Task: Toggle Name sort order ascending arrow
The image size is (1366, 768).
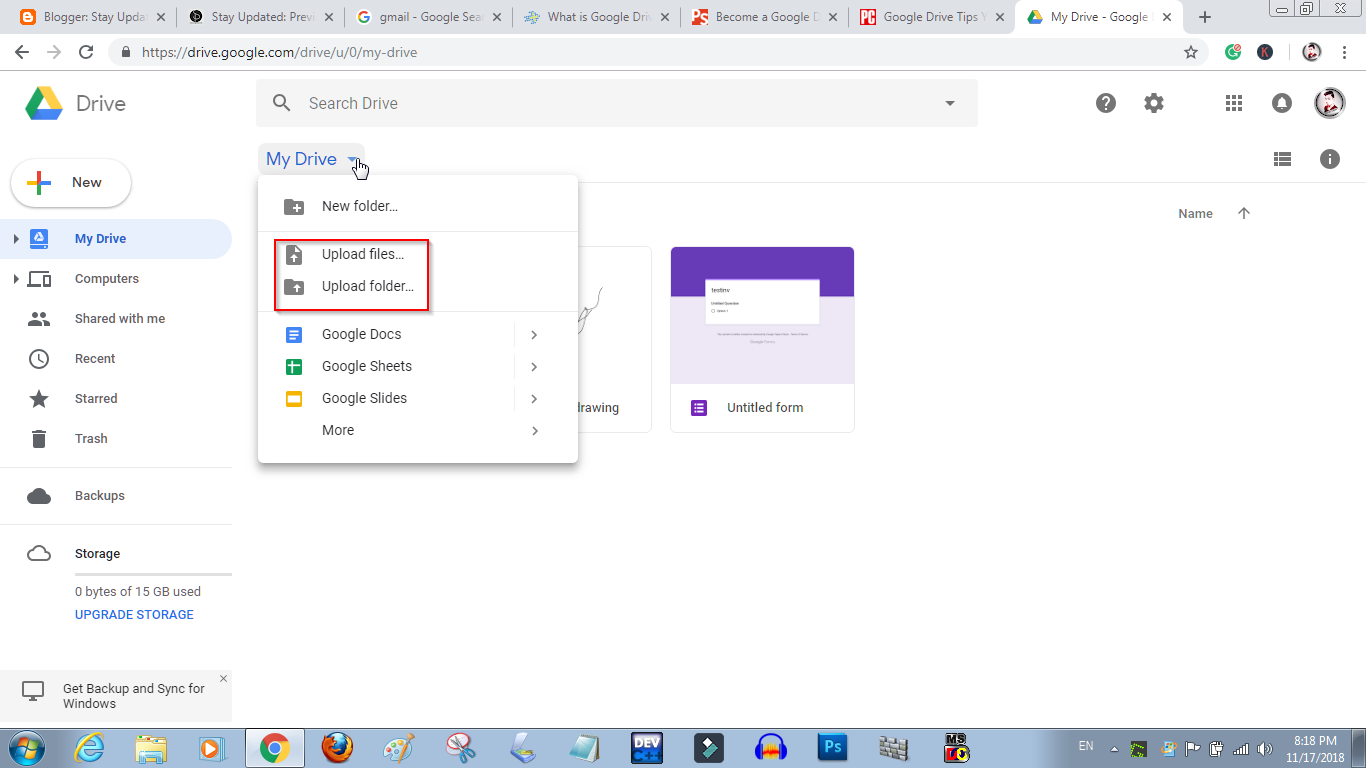Action: 1244,213
